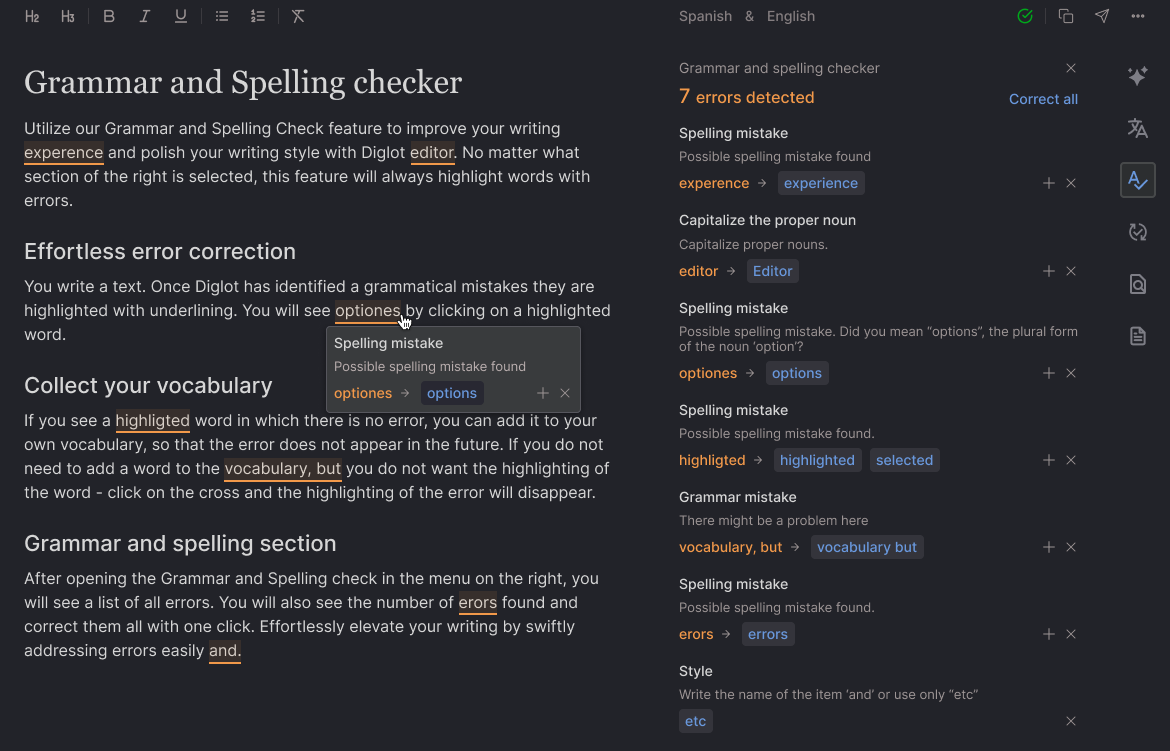1170x751 pixels.
Task: Click the green checkmark status icon
Action: (x=1024, y=16)
